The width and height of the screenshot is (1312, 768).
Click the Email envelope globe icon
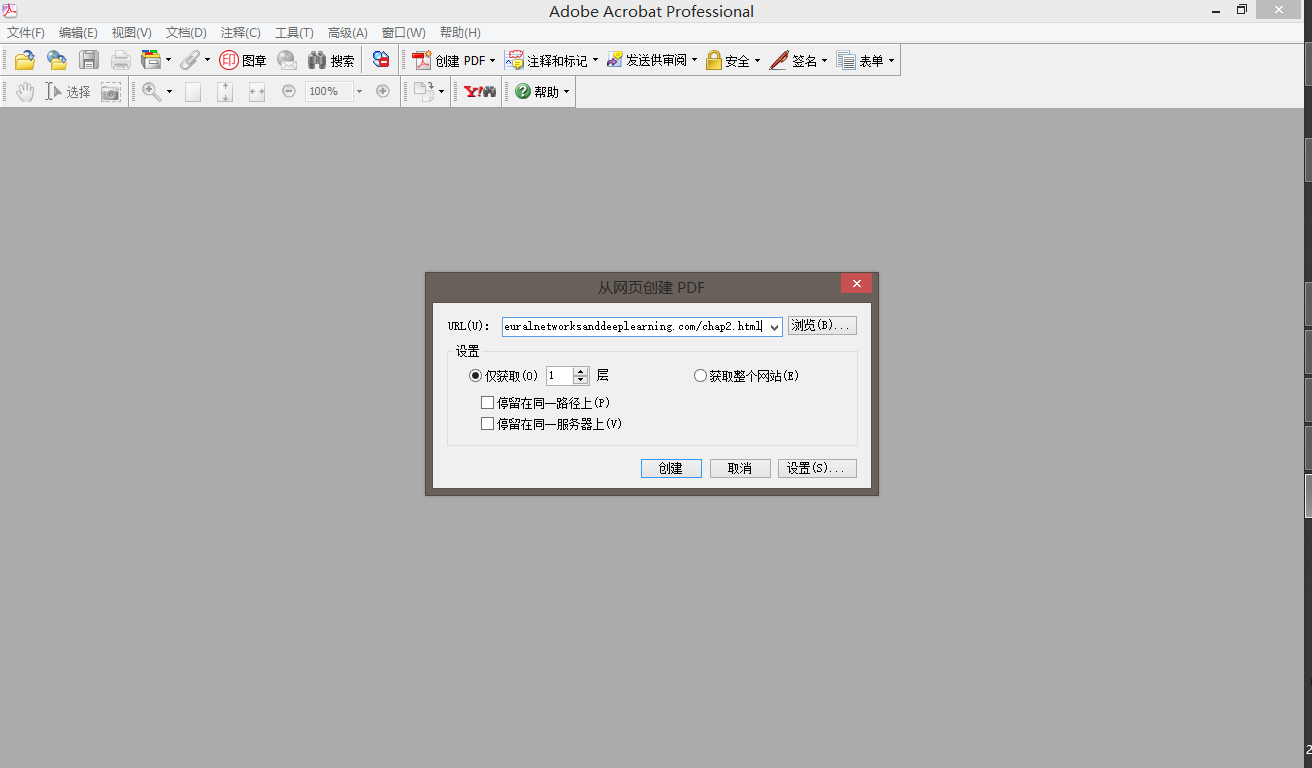pos(287,60)
